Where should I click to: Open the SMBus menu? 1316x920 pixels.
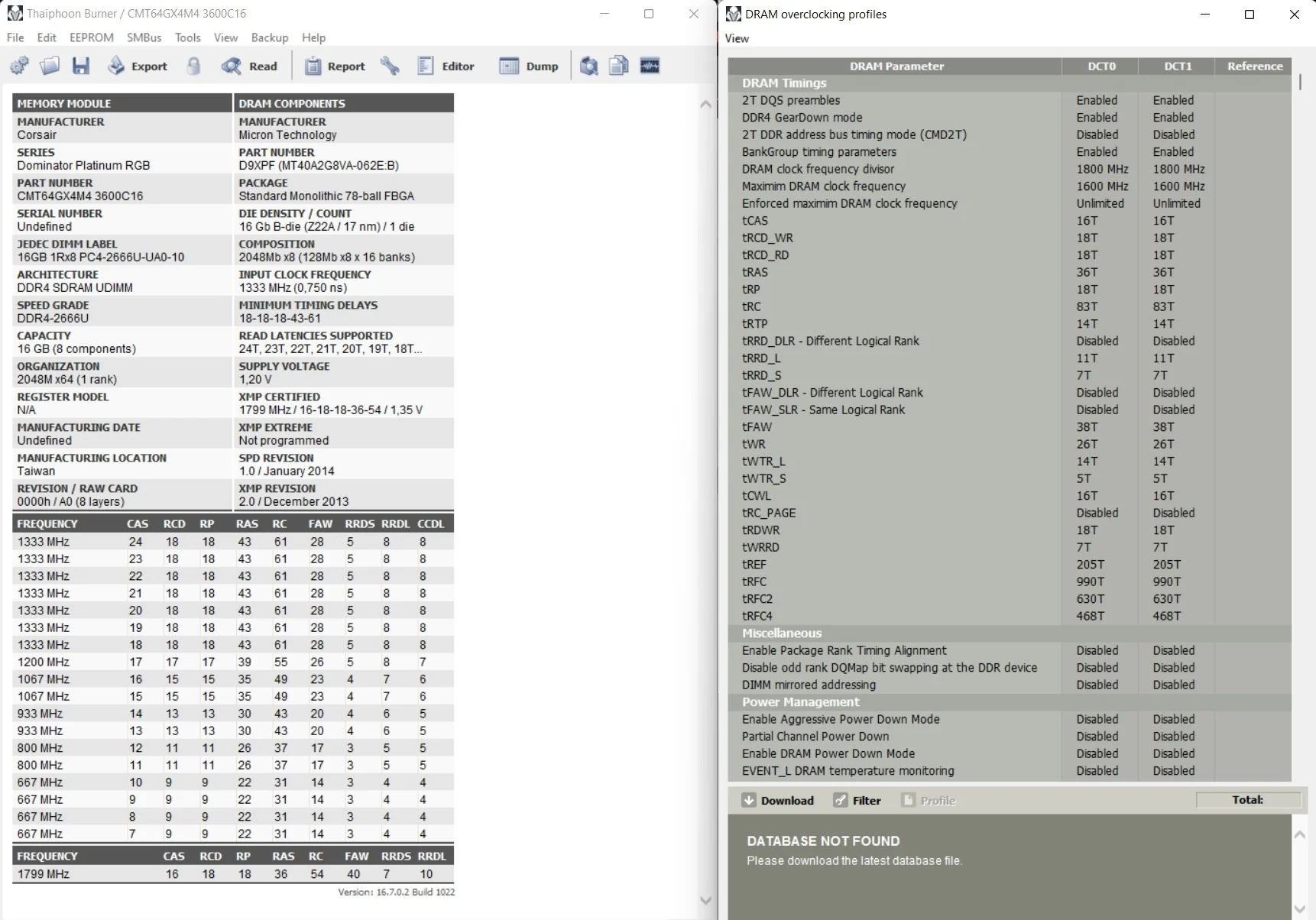pyautogui.click(x=144, y=37)
